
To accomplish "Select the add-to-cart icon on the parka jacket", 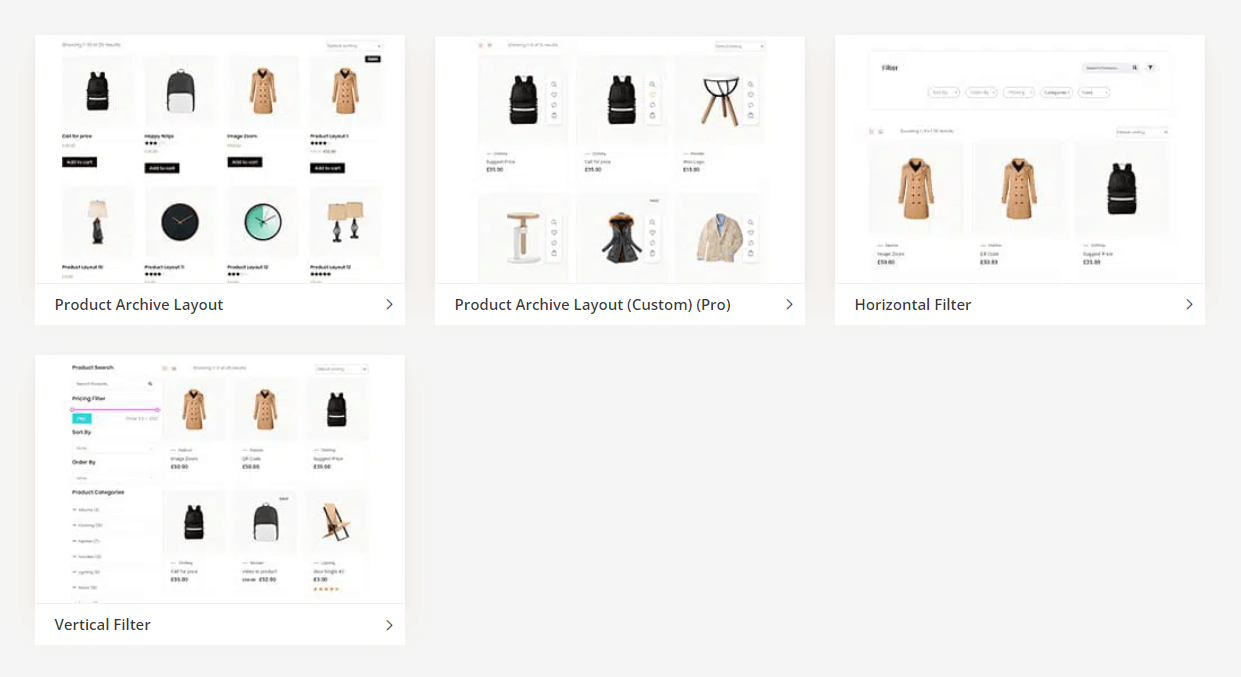I will click(653, 252).
